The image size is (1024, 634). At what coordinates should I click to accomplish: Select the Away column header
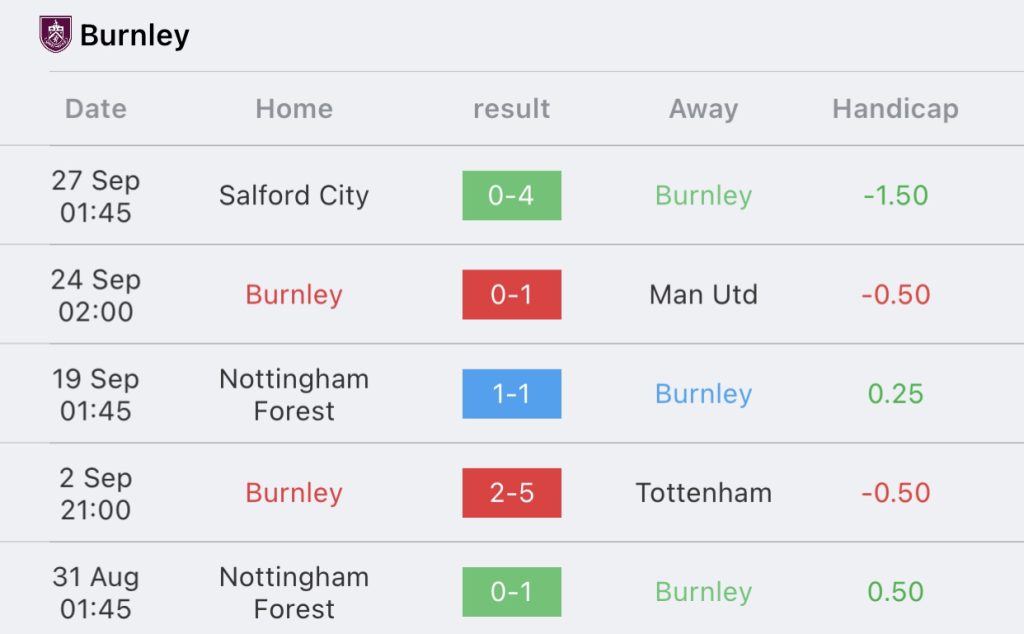point(703,109)
